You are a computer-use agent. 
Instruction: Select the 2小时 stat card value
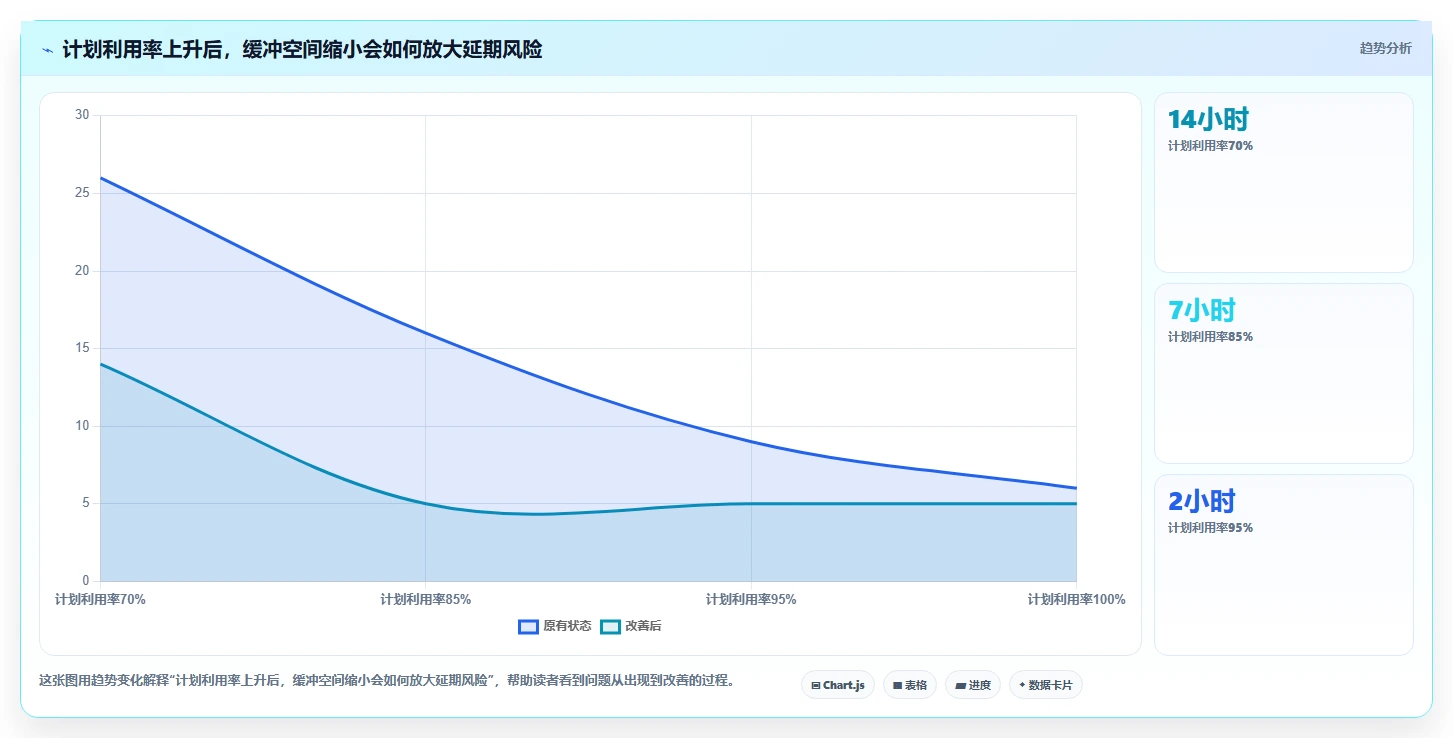(x=1201, y=501)
